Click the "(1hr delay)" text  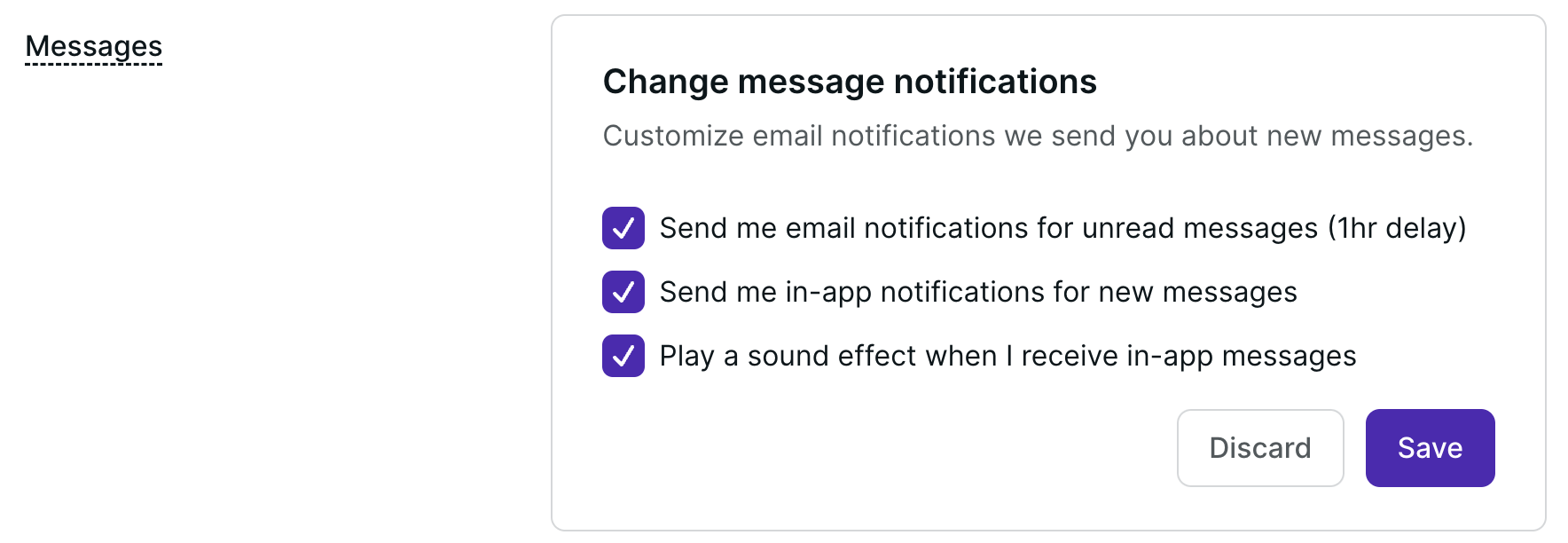[1397, 228]
